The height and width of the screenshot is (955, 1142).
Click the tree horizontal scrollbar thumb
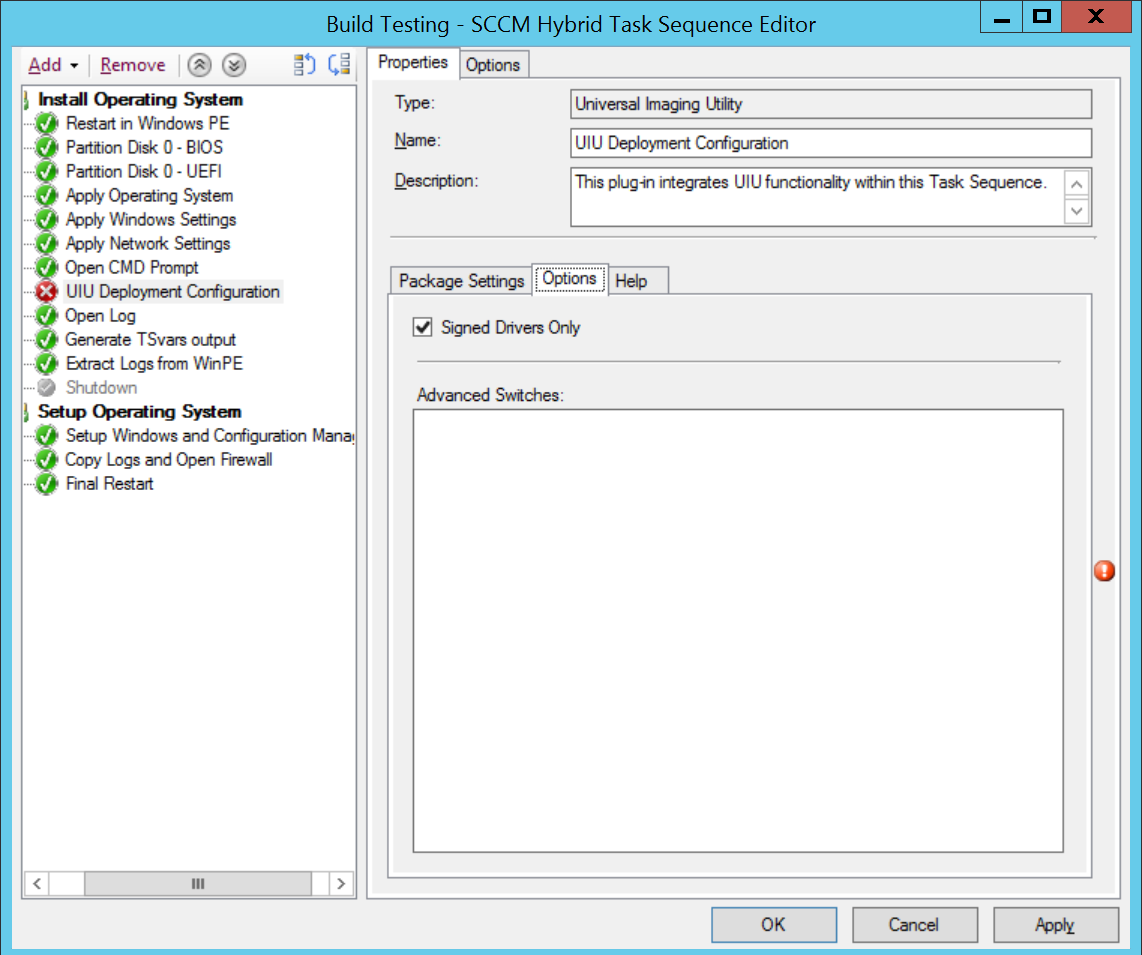click(197, 884)
